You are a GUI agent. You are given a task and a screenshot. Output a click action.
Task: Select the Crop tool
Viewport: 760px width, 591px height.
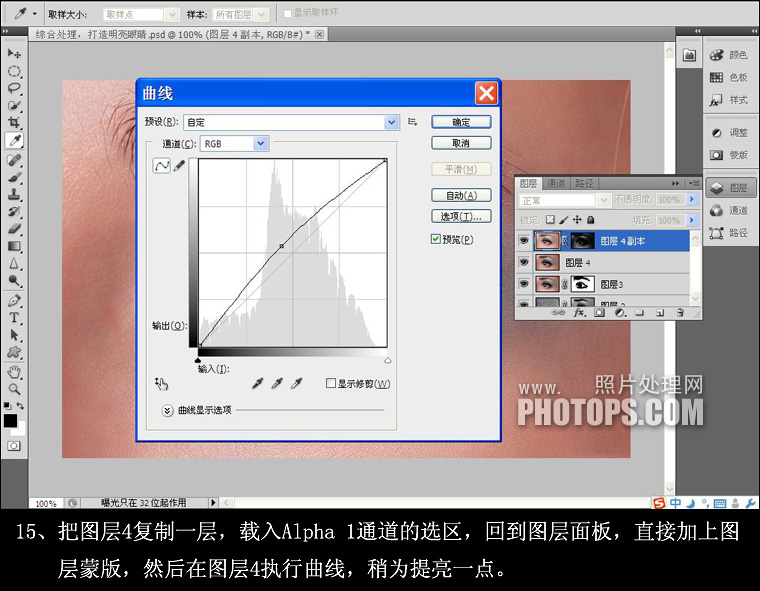click(14, 122)
